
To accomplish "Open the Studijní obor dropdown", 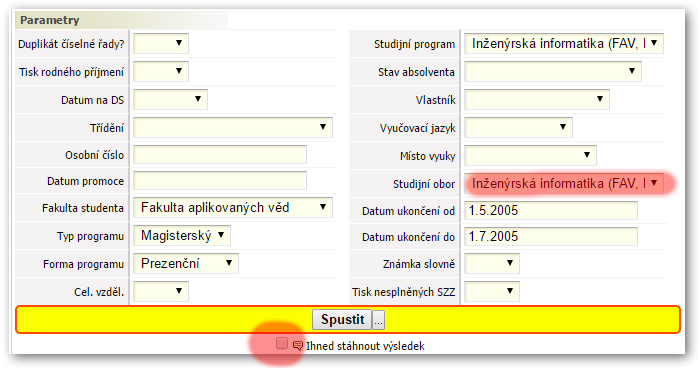I will pos(563,183).
